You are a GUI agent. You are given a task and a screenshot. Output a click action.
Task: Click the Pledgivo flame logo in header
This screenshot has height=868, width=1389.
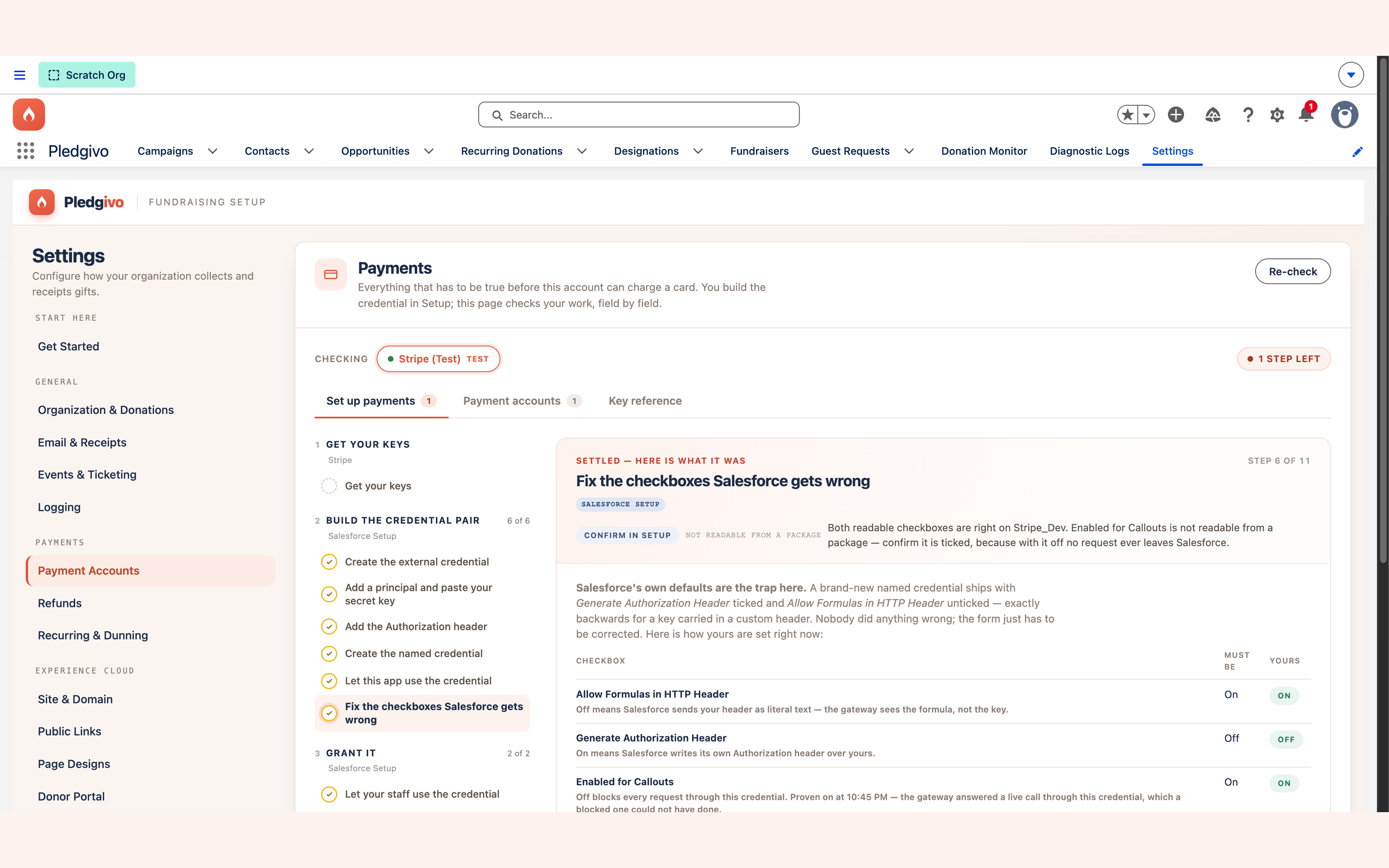pos(29,114)
